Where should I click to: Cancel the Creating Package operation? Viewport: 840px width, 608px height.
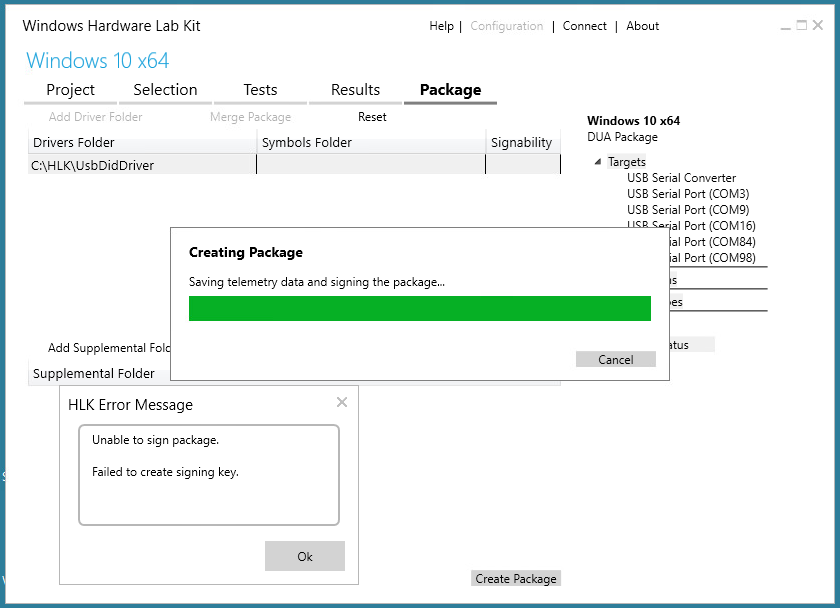(x=615, y=359)
